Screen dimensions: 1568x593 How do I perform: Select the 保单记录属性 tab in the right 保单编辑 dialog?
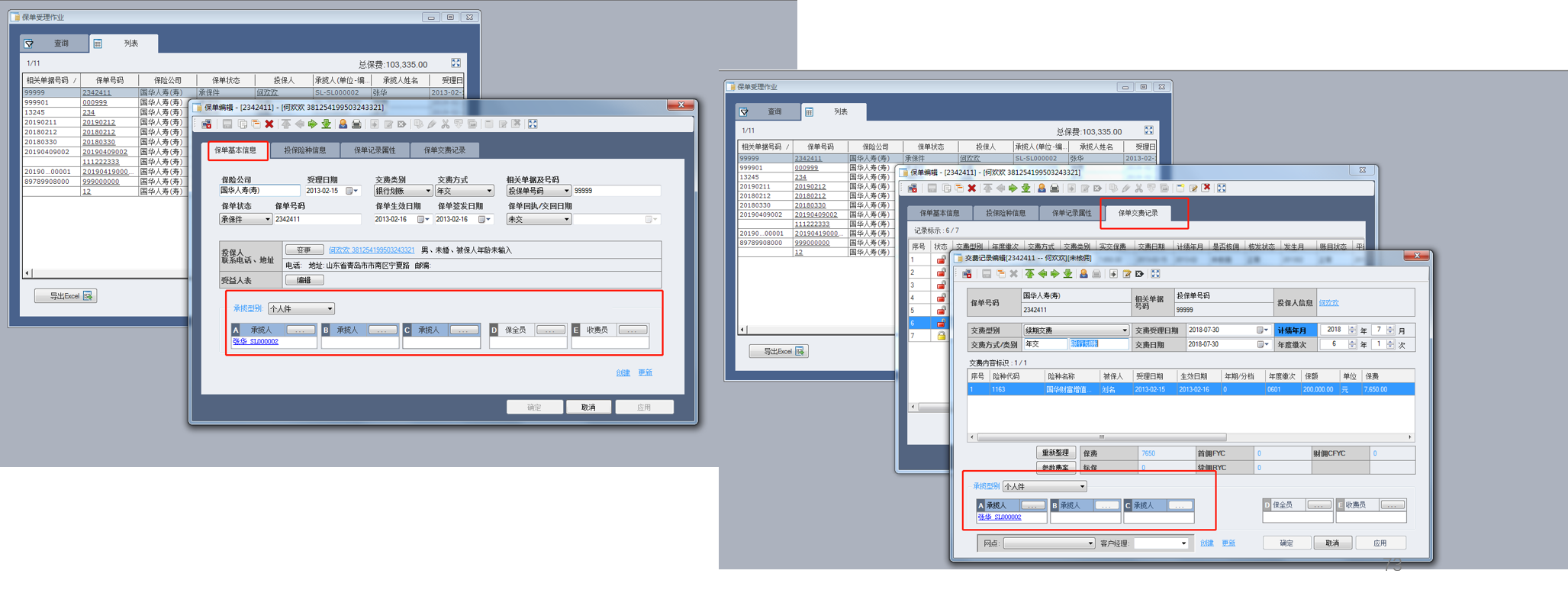1071,213
